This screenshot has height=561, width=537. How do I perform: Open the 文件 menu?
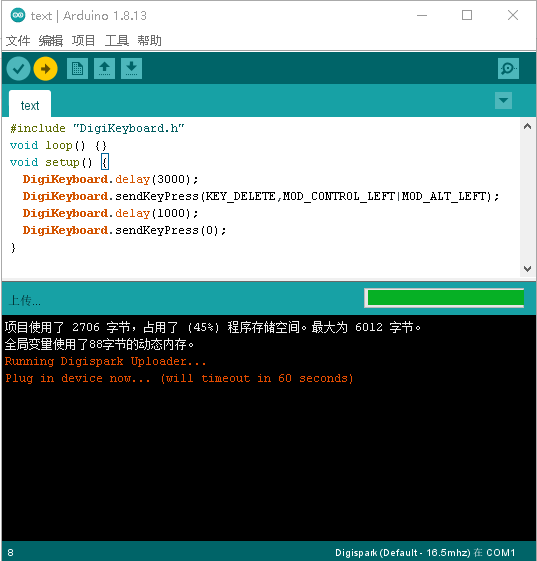tap(18, 40)
